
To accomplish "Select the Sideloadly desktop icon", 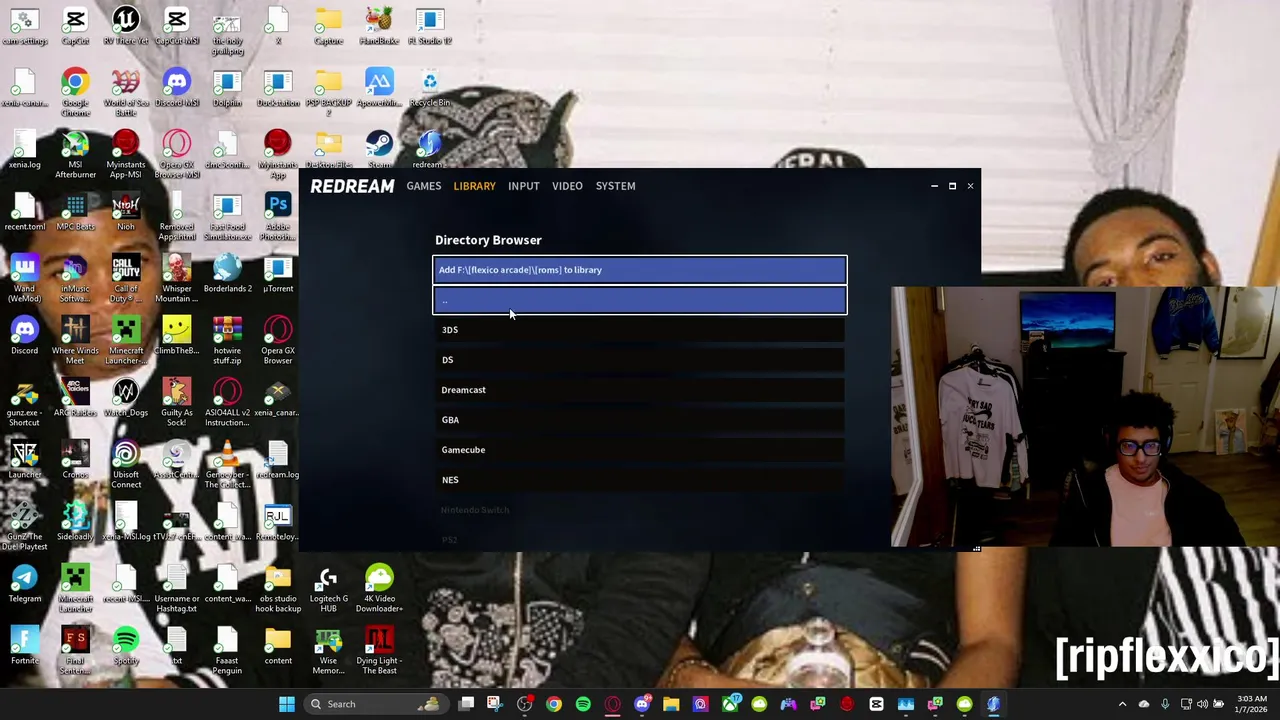I will click(75, 522).
